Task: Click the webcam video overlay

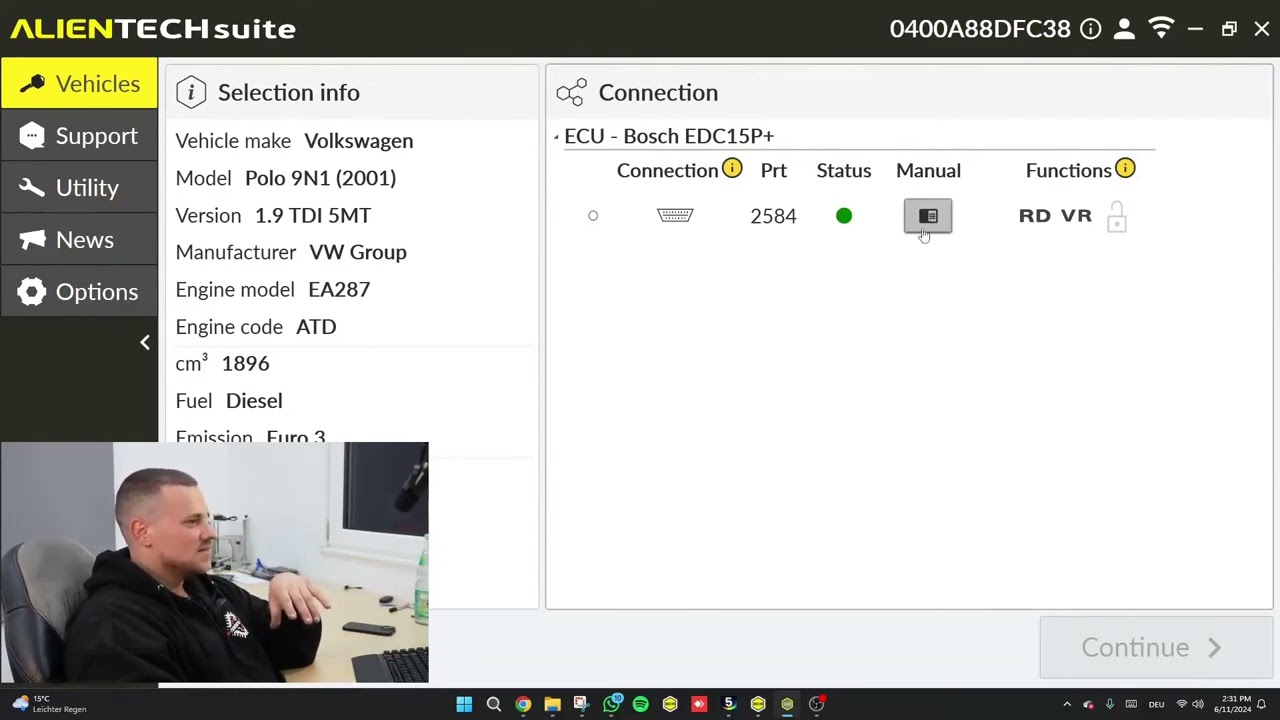Action: (x=214, y=562)
